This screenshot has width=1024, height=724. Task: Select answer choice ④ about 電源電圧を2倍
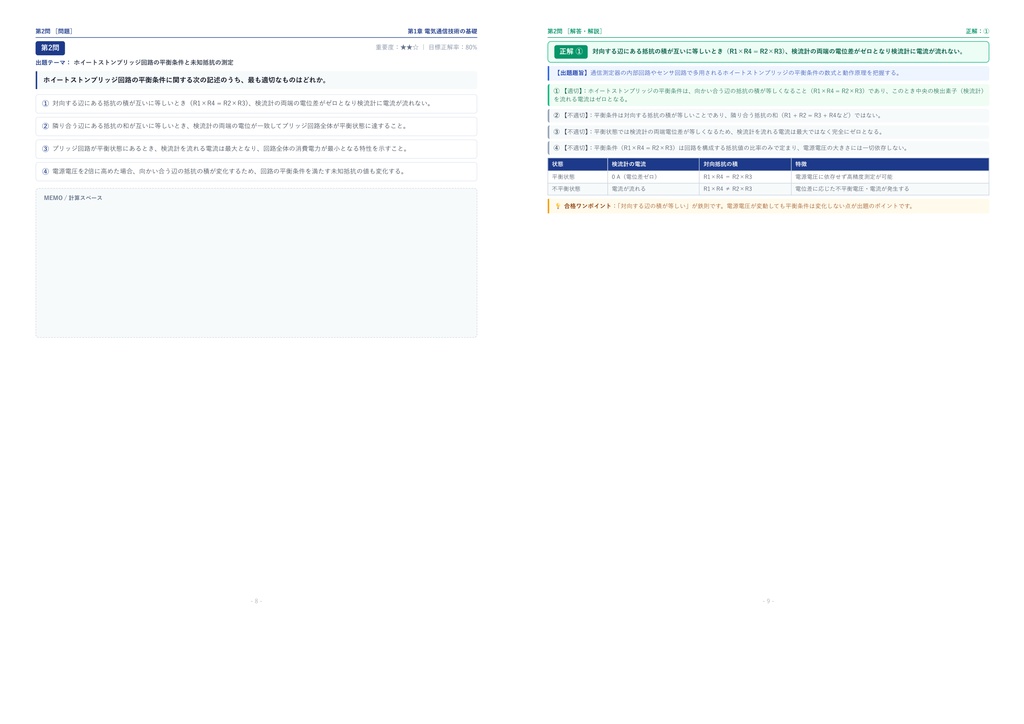coord(256,172)
